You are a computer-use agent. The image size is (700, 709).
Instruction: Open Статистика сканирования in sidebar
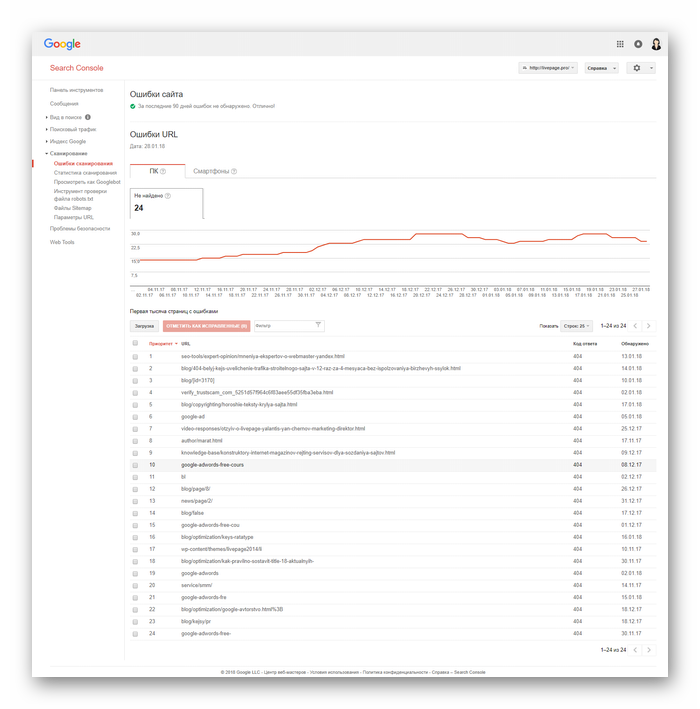coord(85,173)
